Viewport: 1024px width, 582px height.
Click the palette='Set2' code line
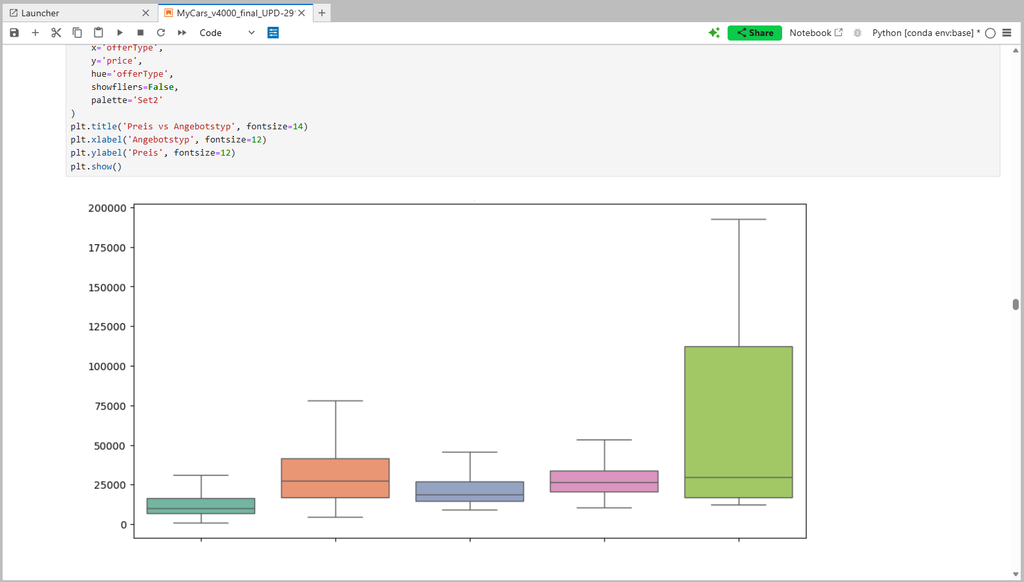(127, 100)
